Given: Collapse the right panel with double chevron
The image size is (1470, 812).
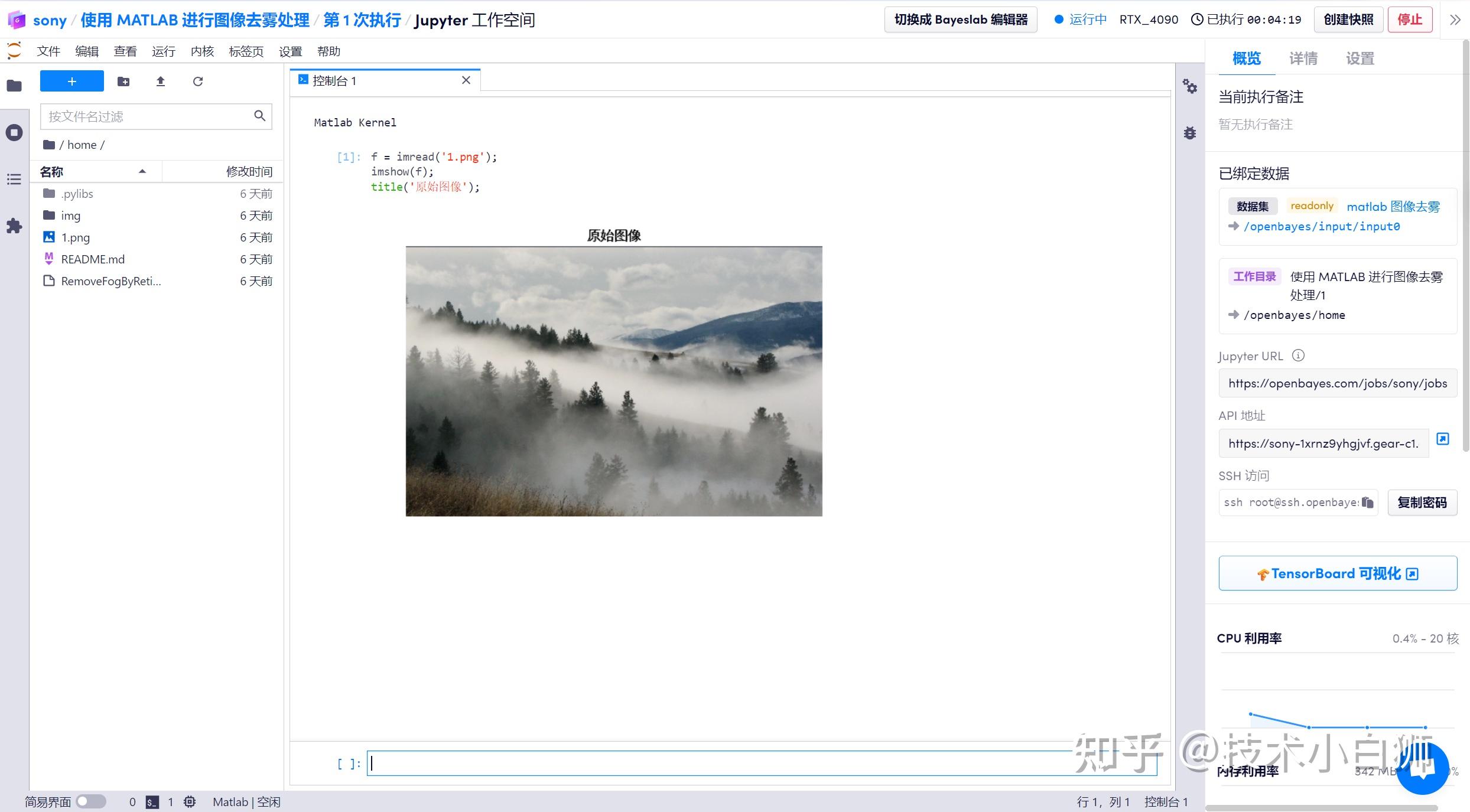Looking at the screenshot, I should [x=1455, y=20].
